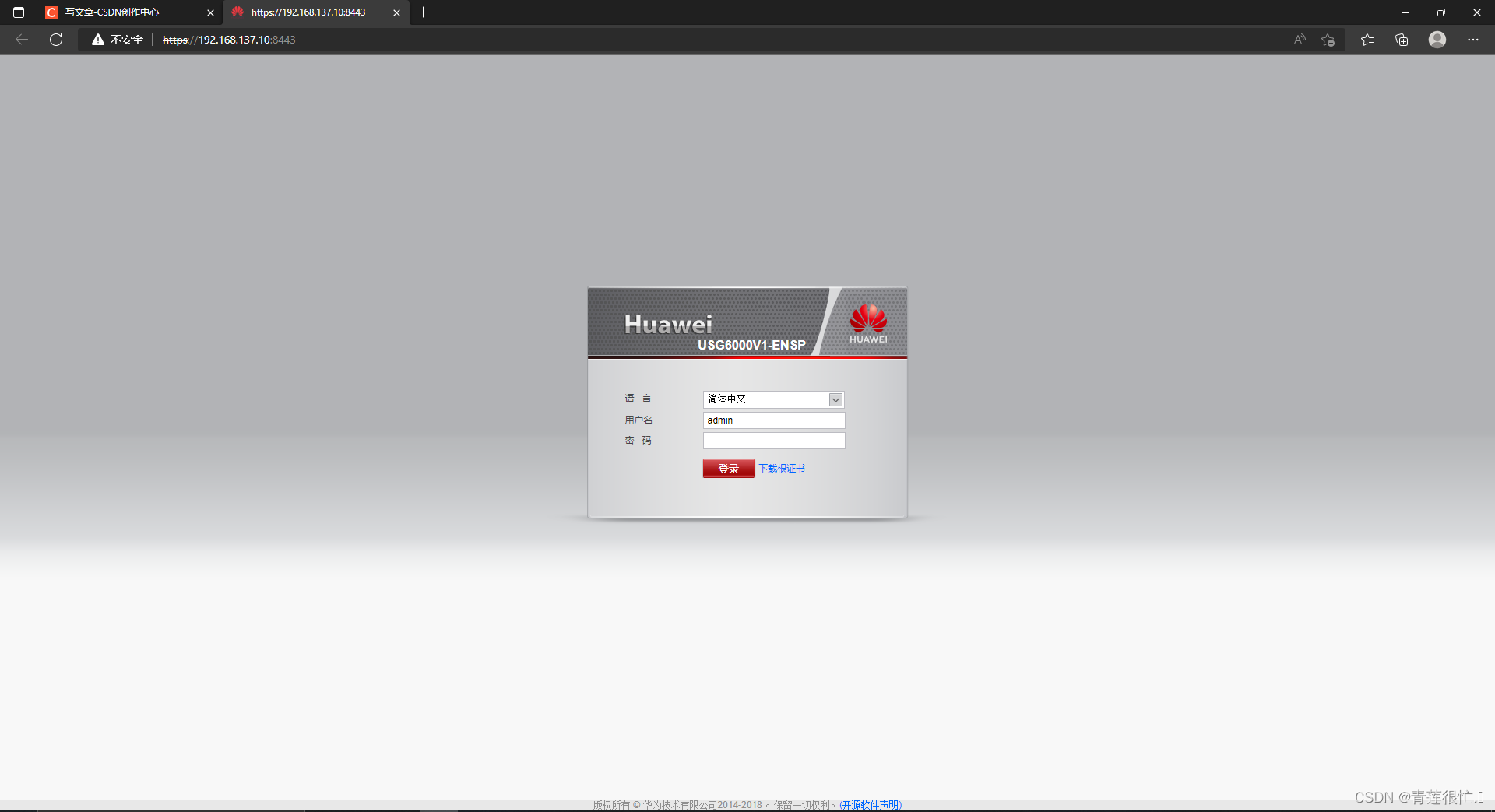Viewport: 1495px width, 812px height.
Task: Click the 不安全 security label
Action: click(127, 40)
